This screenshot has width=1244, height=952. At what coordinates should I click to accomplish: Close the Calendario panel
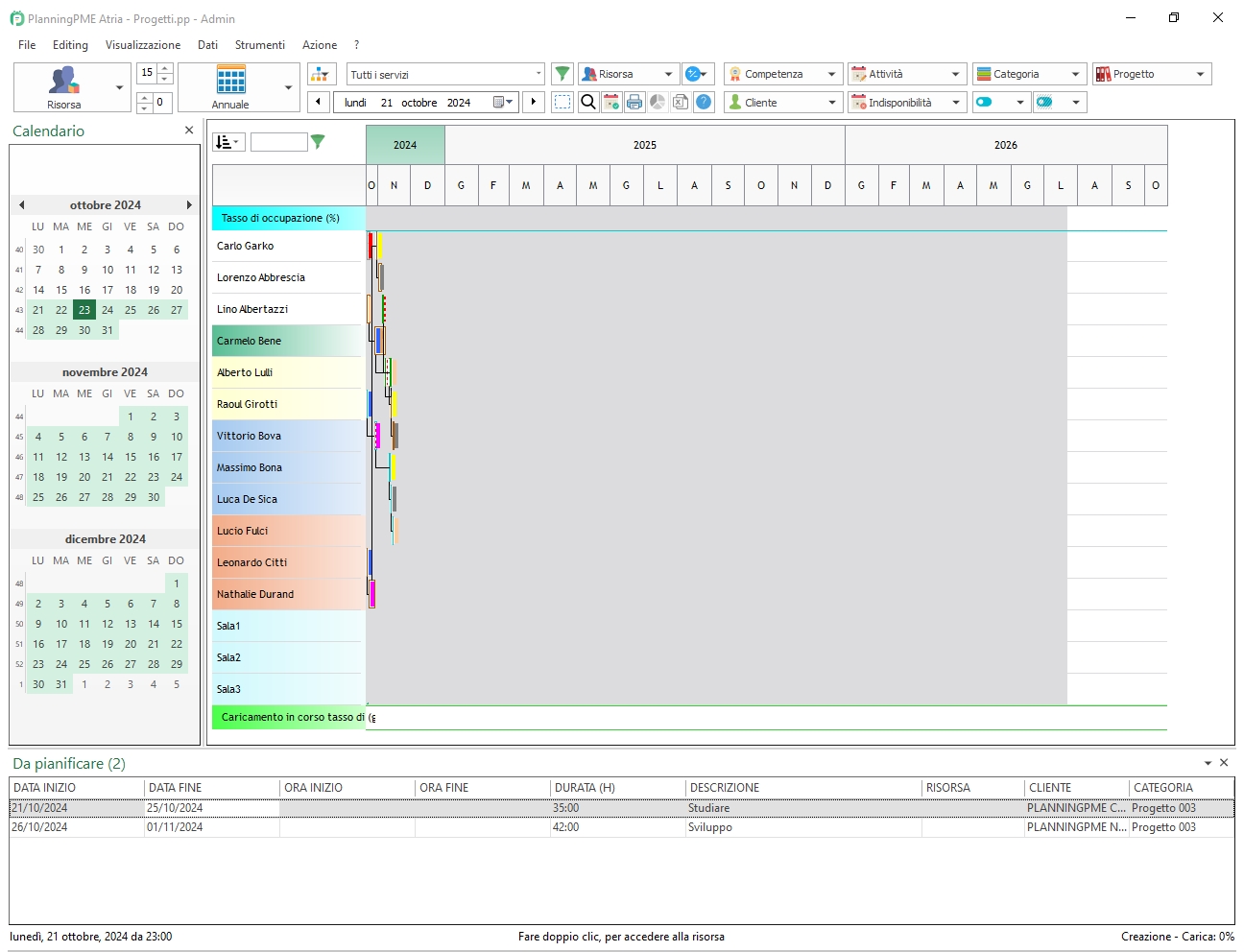tap(189, 131)
